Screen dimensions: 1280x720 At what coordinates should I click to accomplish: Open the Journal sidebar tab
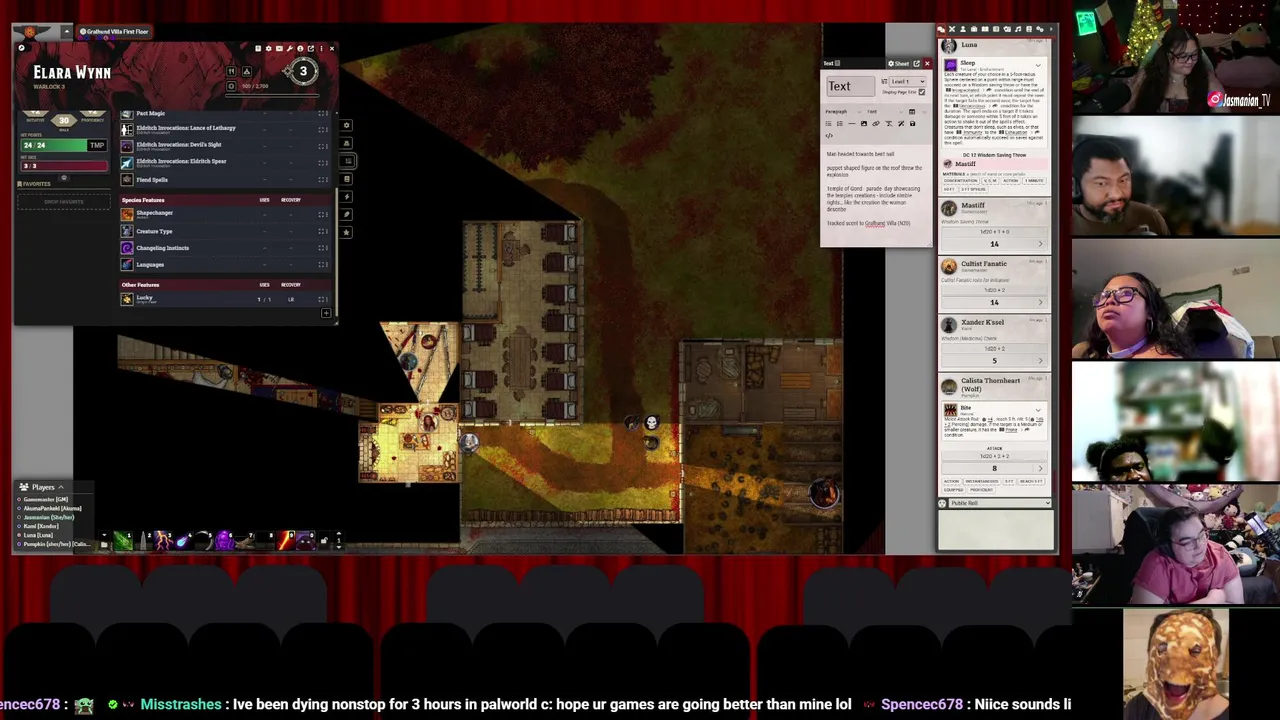coord(985,29)
